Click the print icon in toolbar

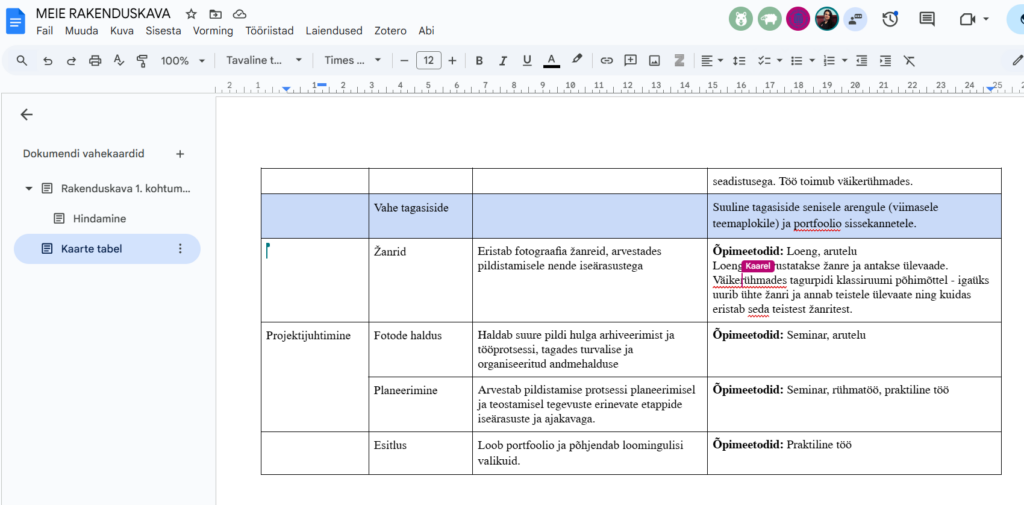[x=95, y=61]
